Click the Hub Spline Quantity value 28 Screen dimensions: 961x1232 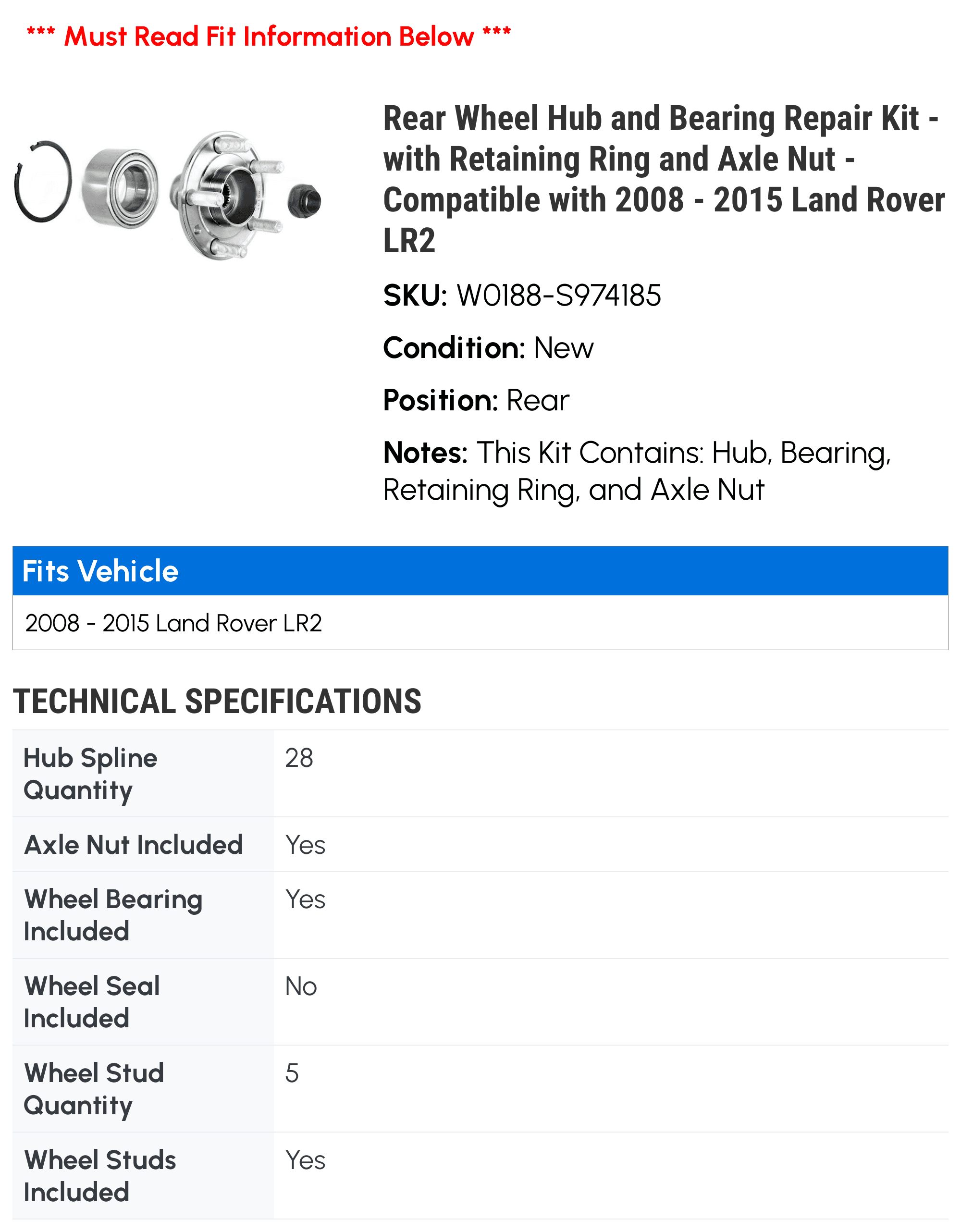point(299,758)
